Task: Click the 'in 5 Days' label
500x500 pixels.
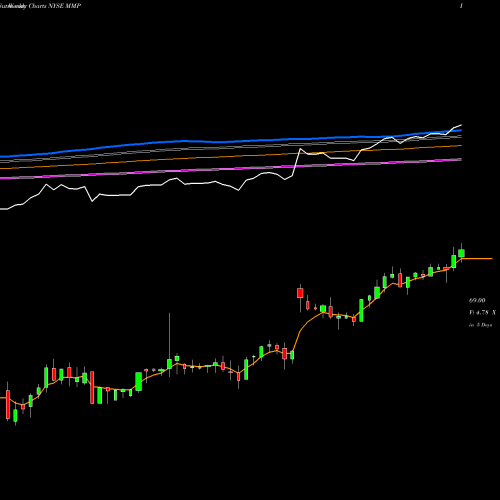Action: click(480, 325)
